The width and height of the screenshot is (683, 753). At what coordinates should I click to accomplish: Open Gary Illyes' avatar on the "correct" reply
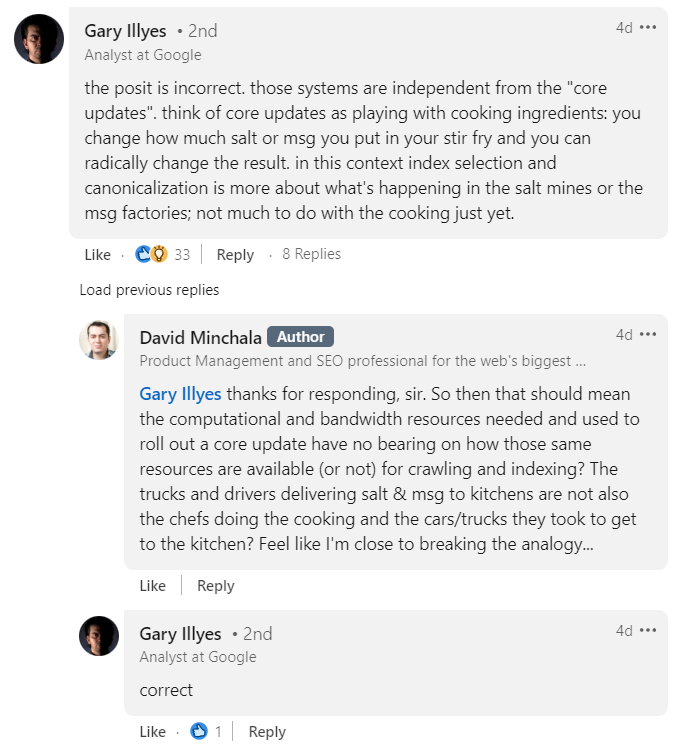click(99, 636)
